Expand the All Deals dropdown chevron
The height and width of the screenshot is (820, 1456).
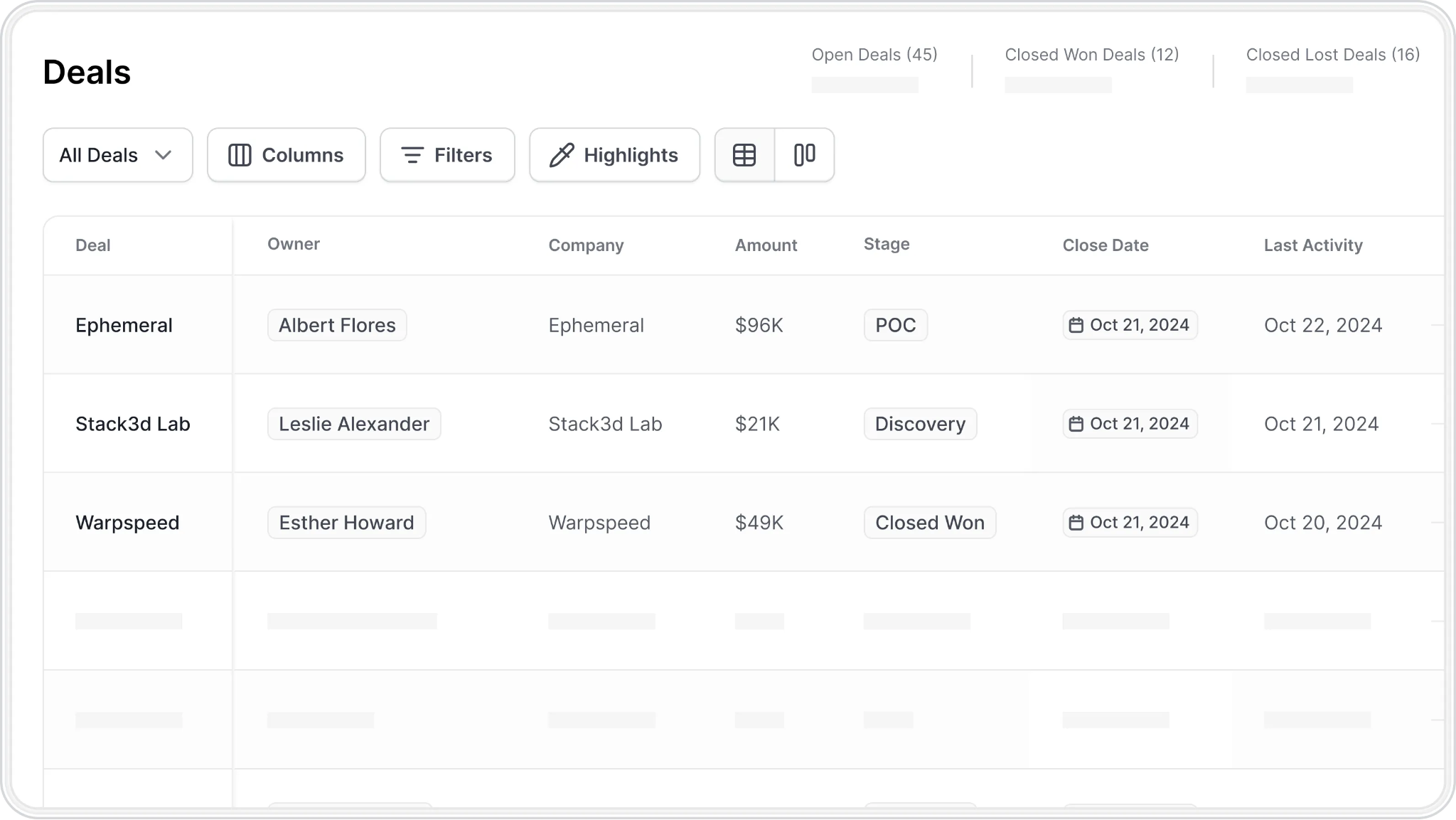pyautogui.click(x=164, y=155)
